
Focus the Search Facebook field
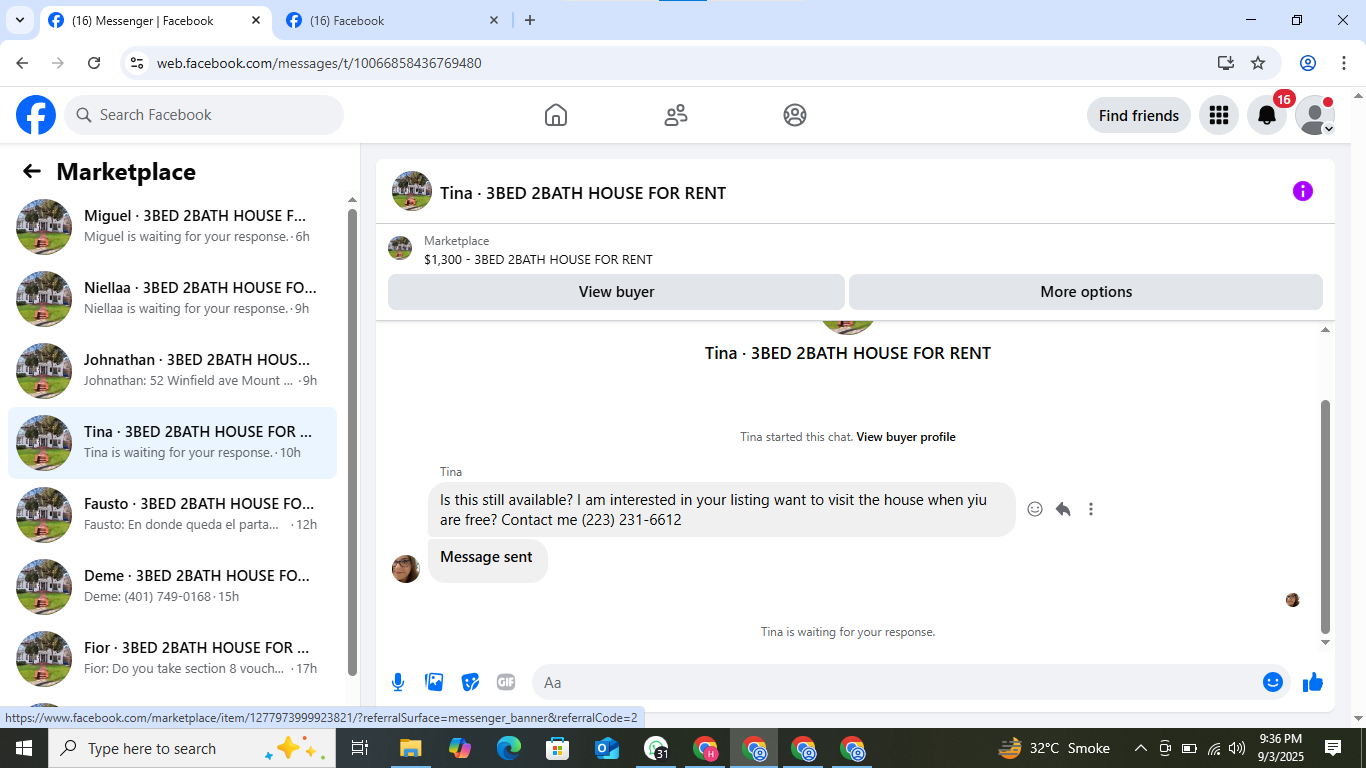(x=204, y=115)
